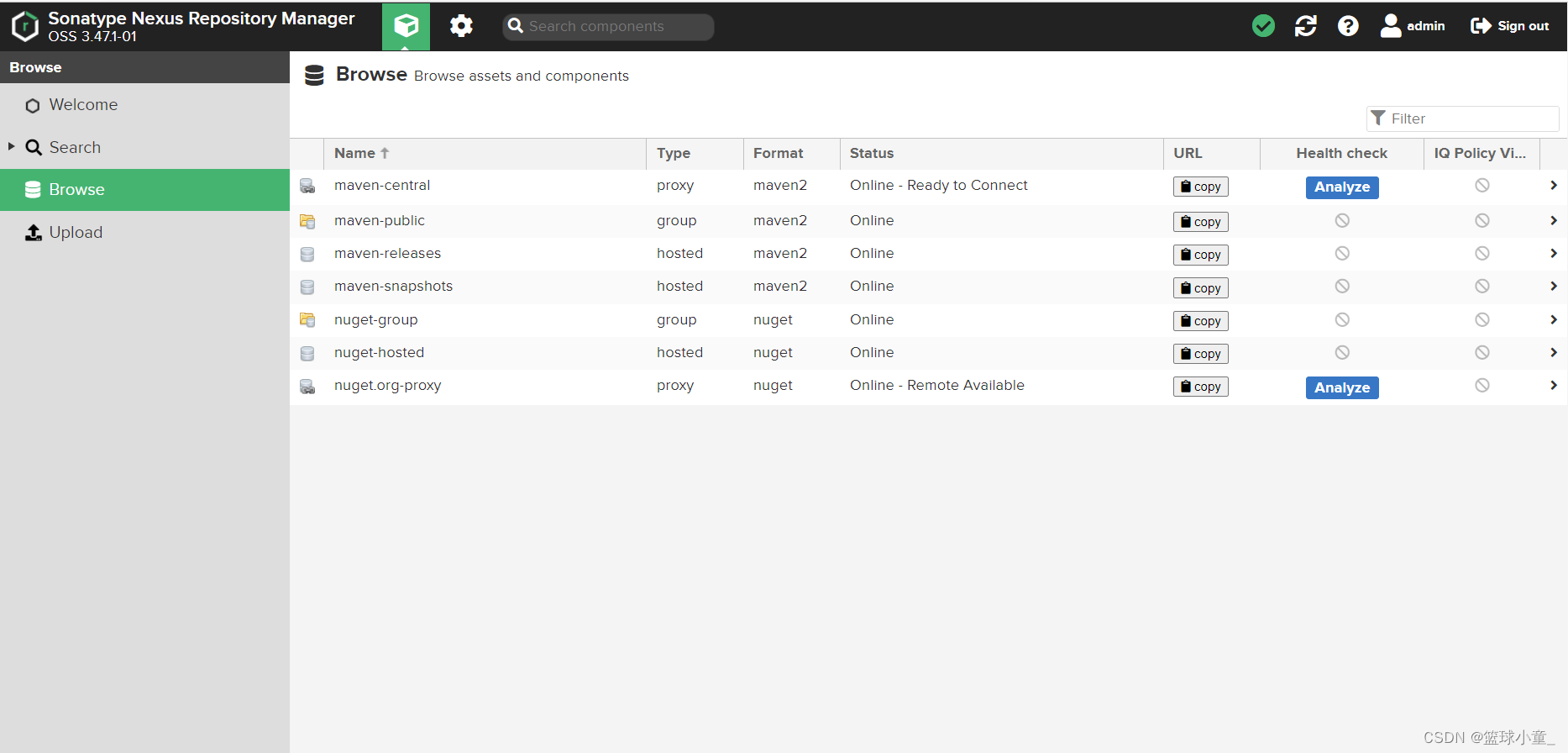Image resolution: width=1568 pixels, height=753 pixels.
Task: Open the nuget-group repository name
Action: tap(375, 319)
